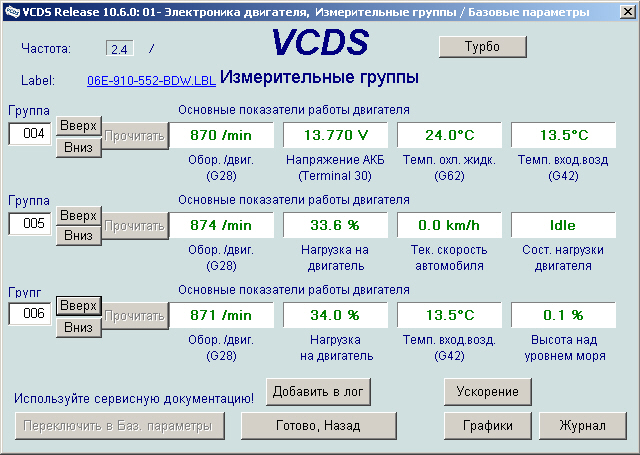Click the Ускорение button
The width and height of the screenshot is (640, 455).
pos(487,392)
